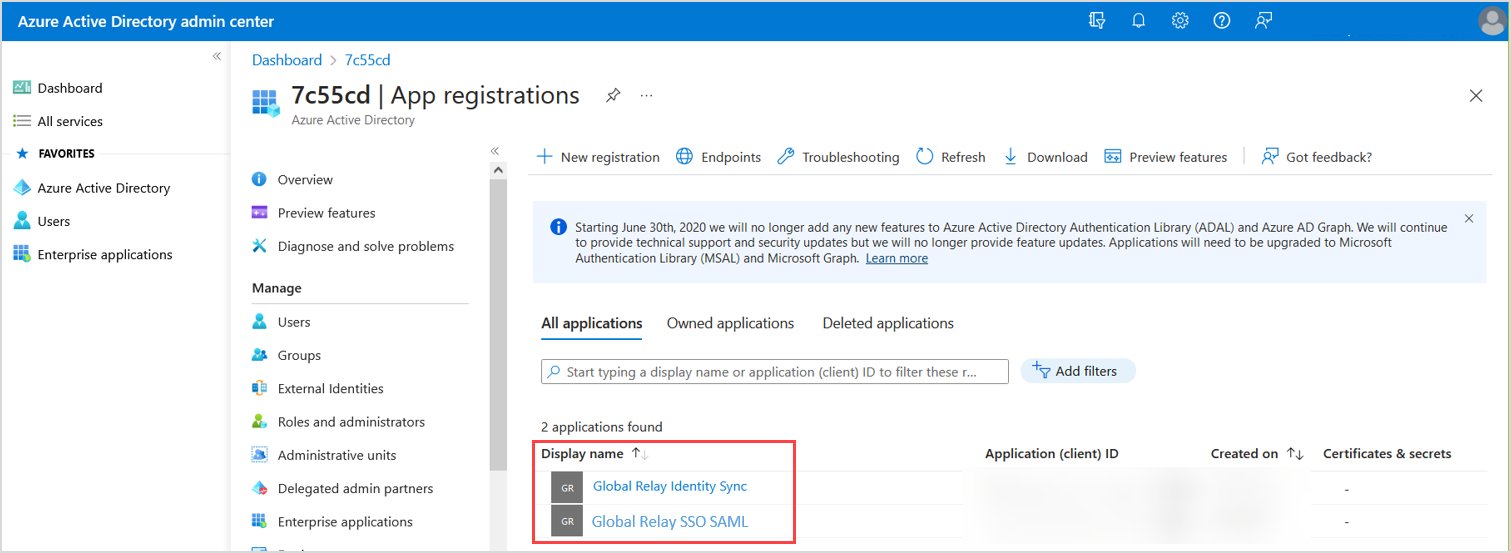Click the 2 applications found text
Screen dimensions: 1511x553
click(602, 427)
